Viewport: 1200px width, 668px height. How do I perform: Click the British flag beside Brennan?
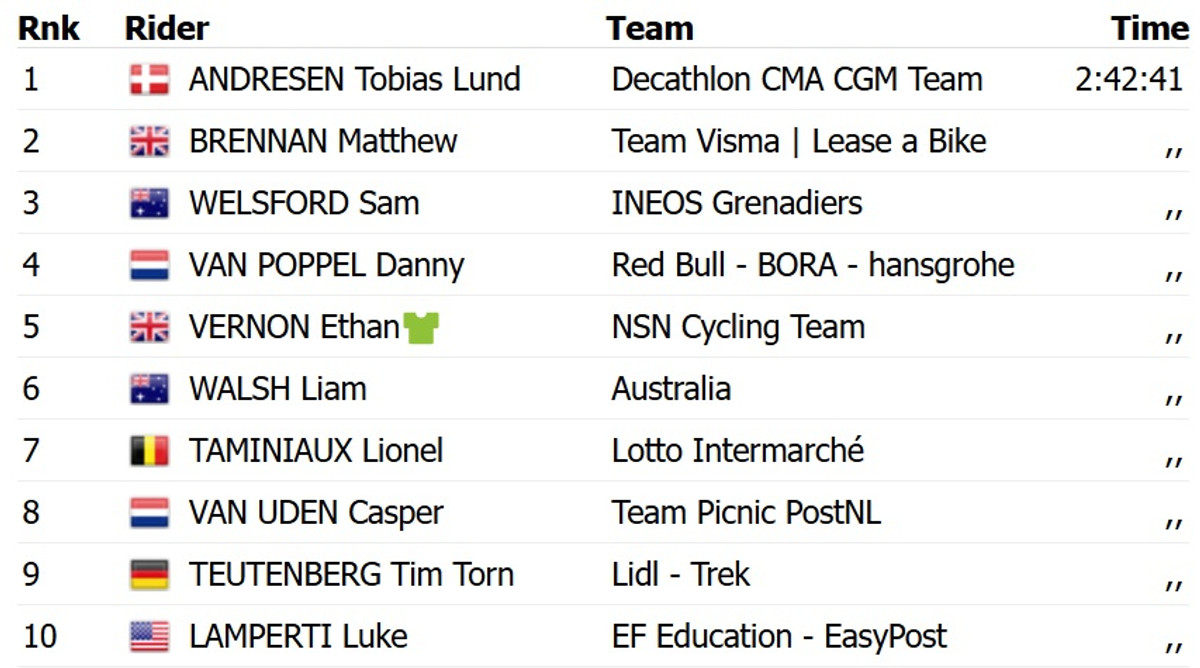(149, 142)
